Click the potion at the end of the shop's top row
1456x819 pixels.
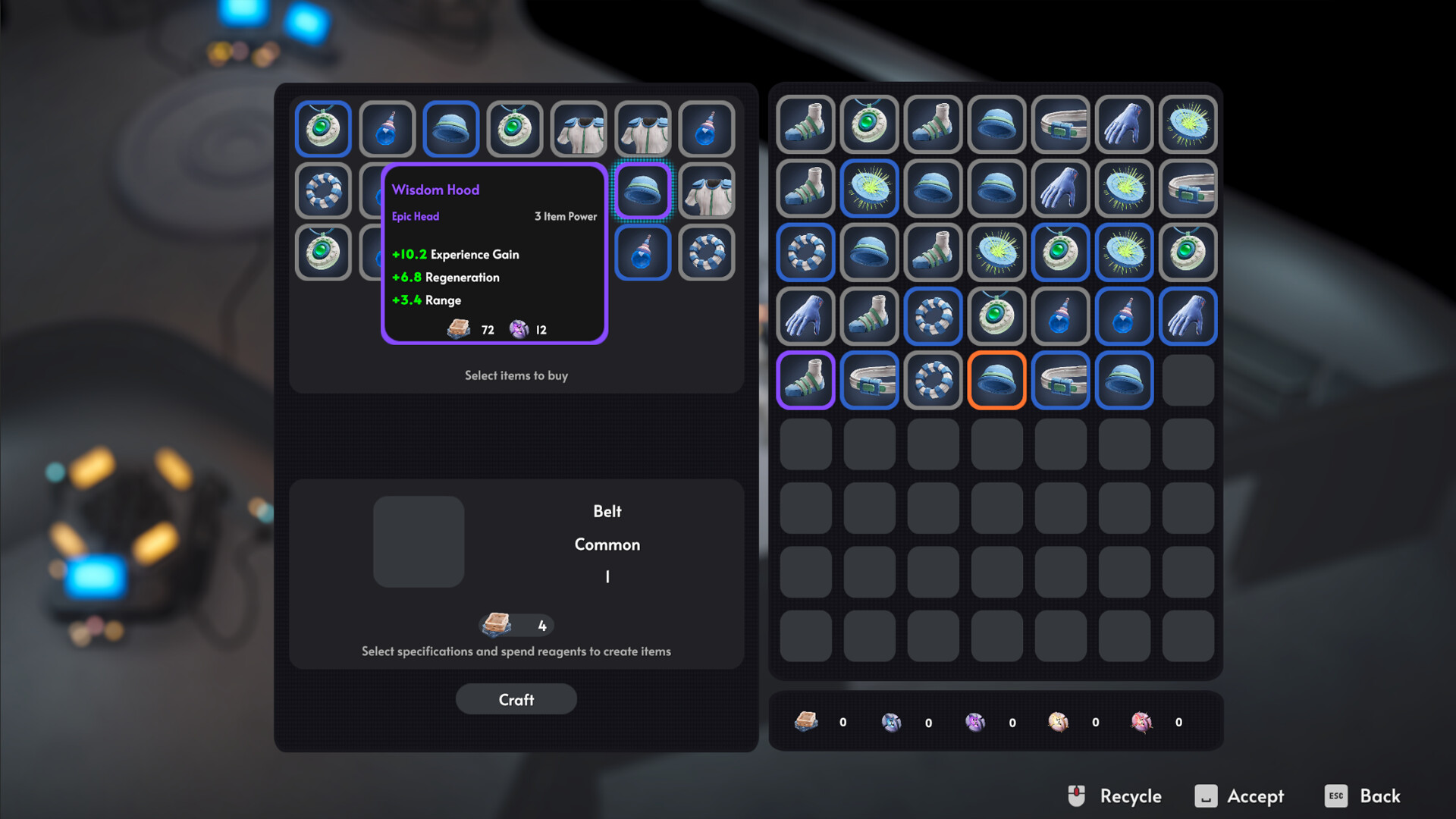[706, 128]
